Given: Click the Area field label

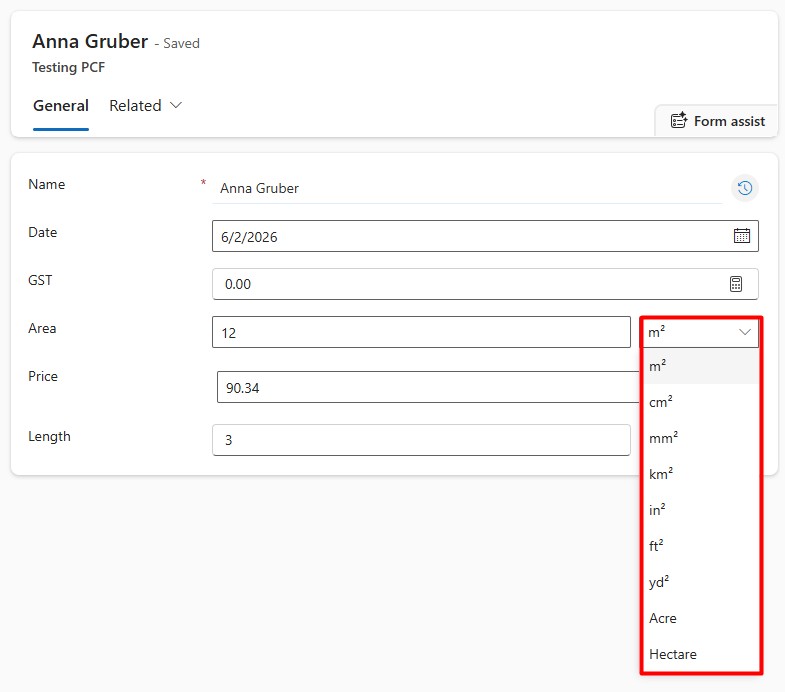Looking at the screenshot, I should pyautogui.click(x=42, y=328).
